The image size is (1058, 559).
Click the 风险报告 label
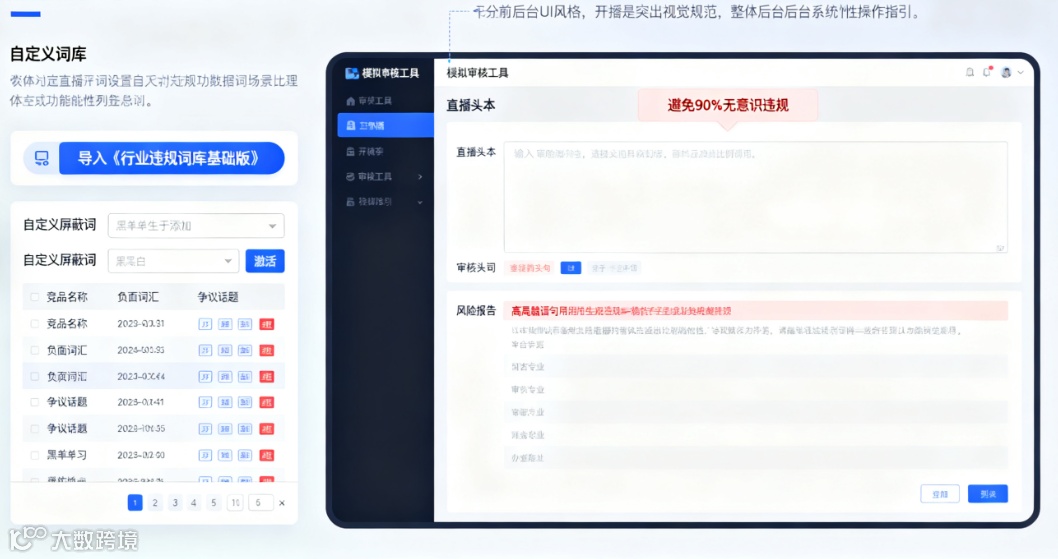pos(476,311)
